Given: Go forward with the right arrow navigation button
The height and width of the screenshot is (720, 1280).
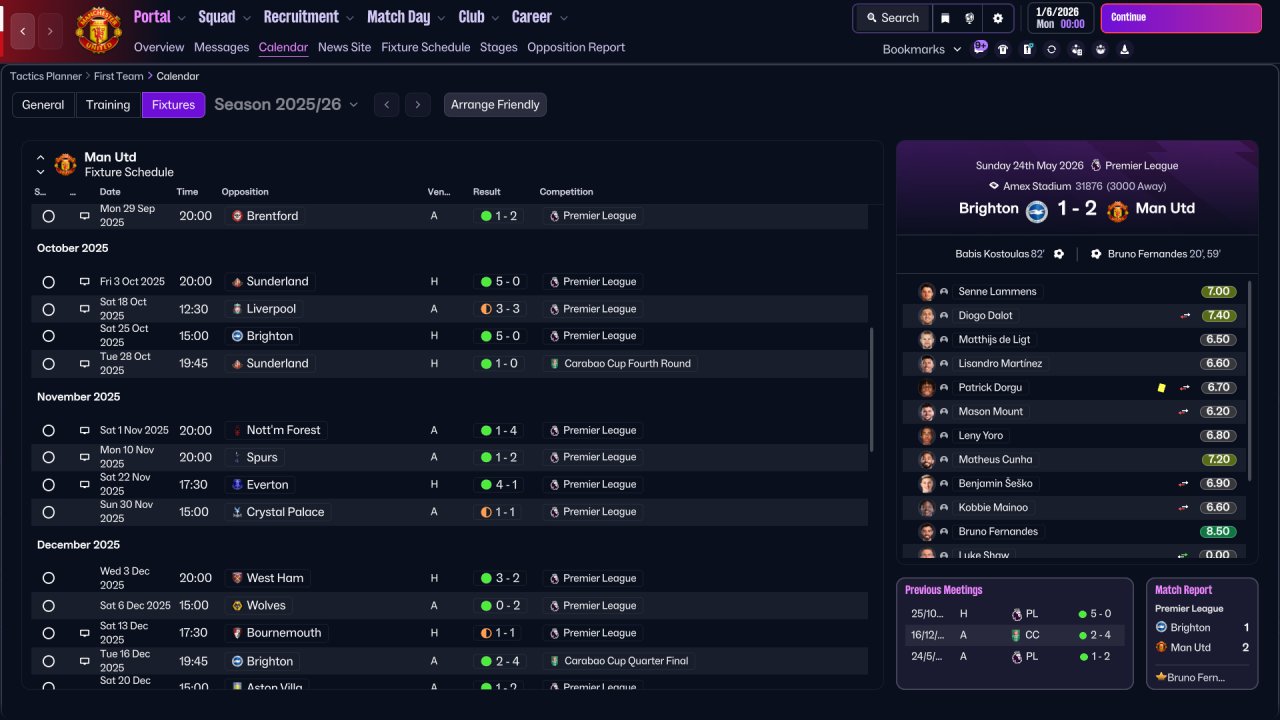Looking at the screenshot, I should tap(50, 31).
